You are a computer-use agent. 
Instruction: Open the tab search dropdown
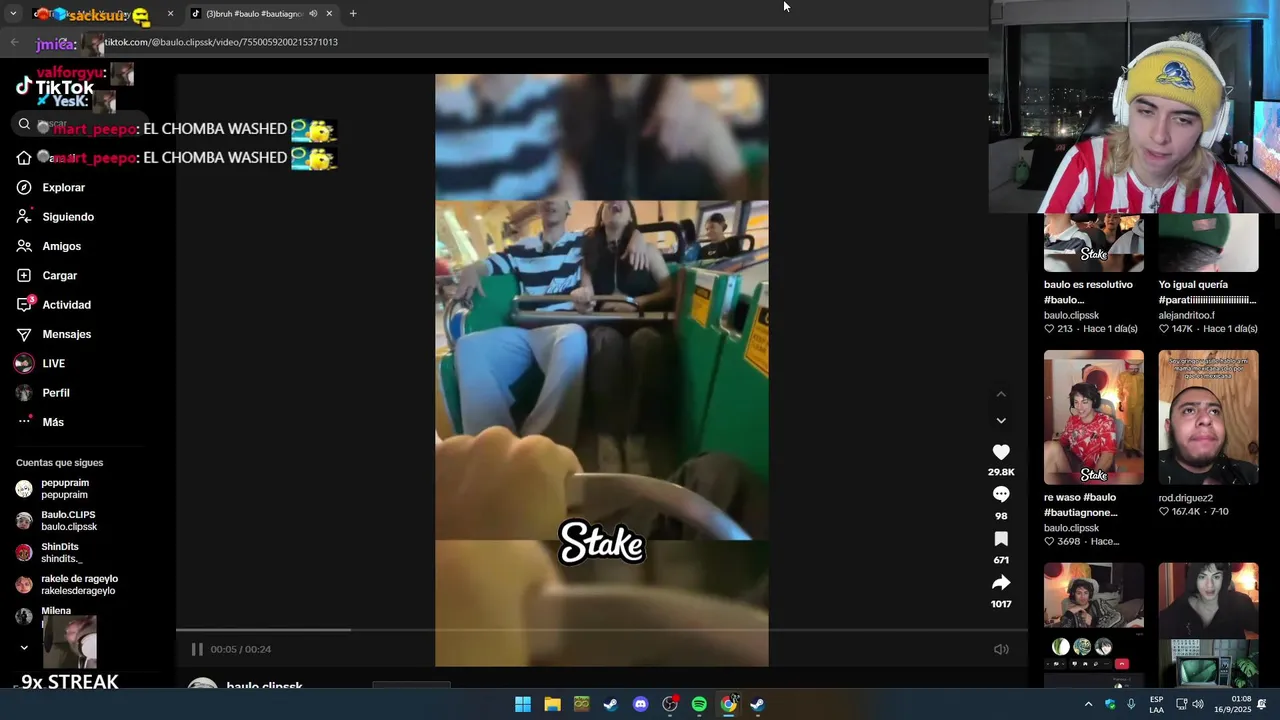click(x=13, y=14)
